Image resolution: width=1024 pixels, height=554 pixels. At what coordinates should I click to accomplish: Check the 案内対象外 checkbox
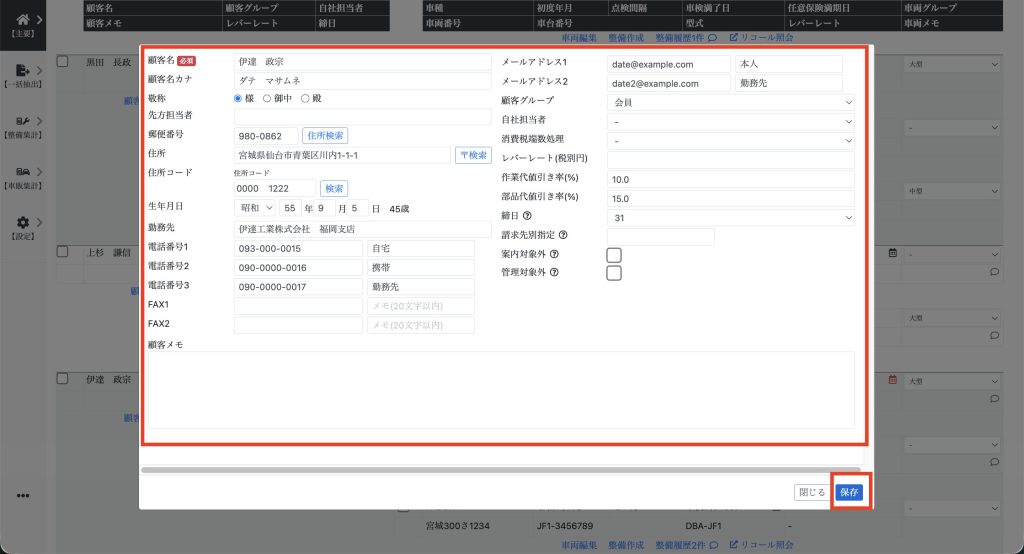[x=614, y=255]
